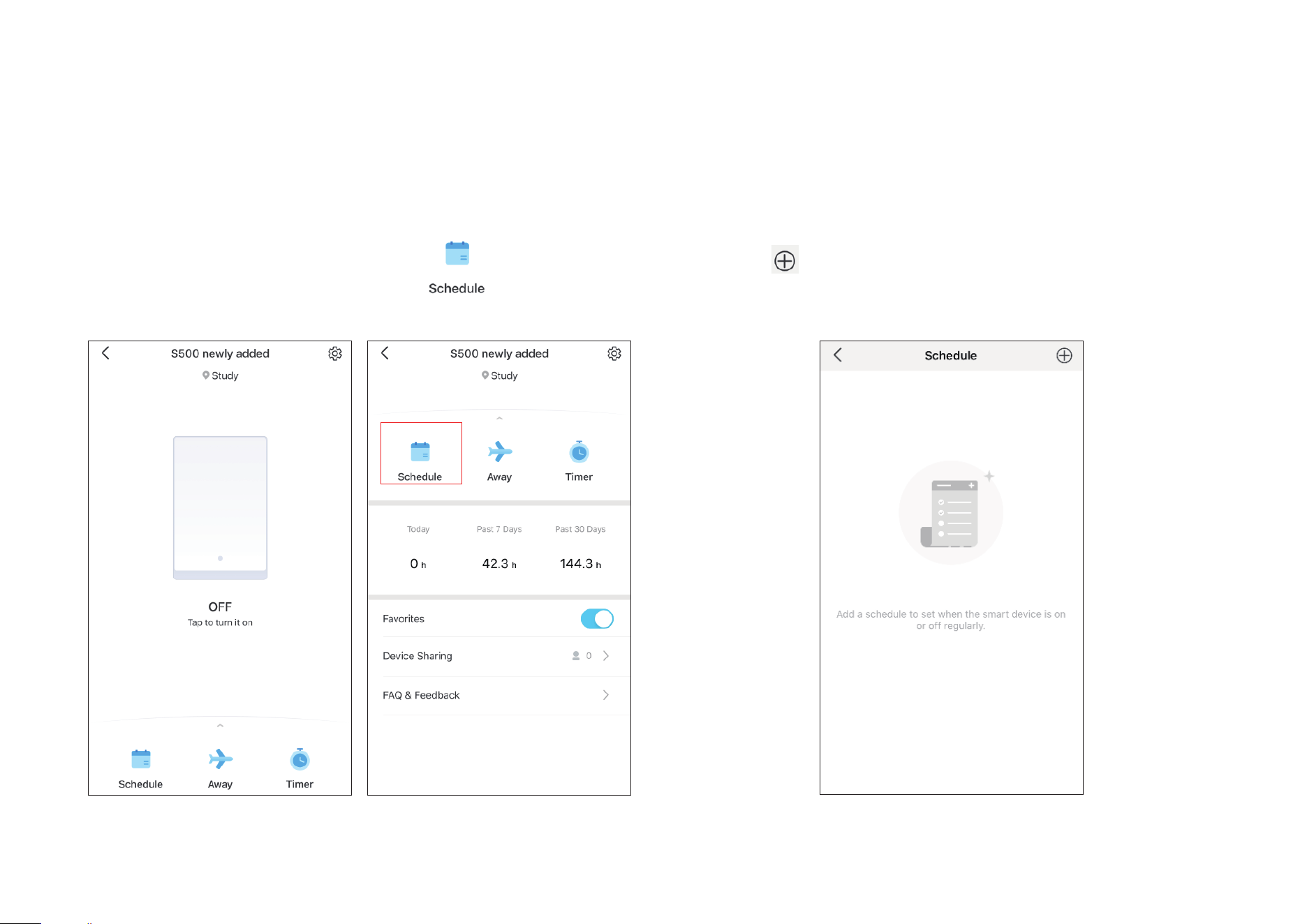Screen dimensions: 1307x924
Task: Toggle the Favorites switch off
Action: pos(597,619)
